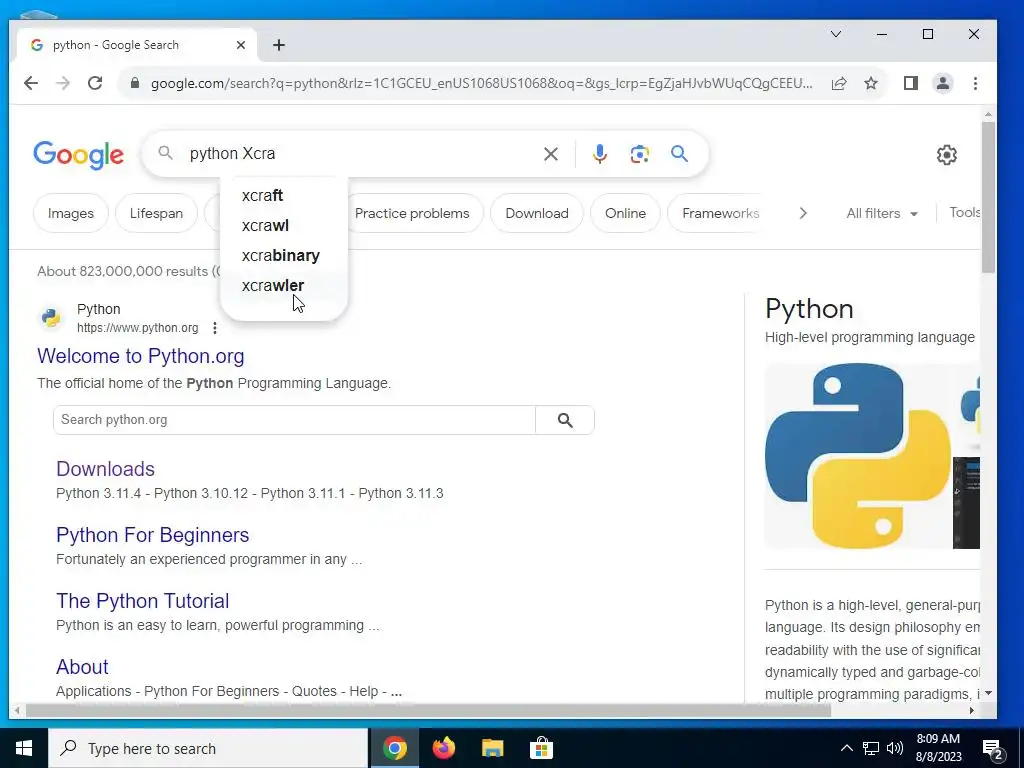1024x768 pixels.
Task: Filter results by Images
Action: (71, 214)
